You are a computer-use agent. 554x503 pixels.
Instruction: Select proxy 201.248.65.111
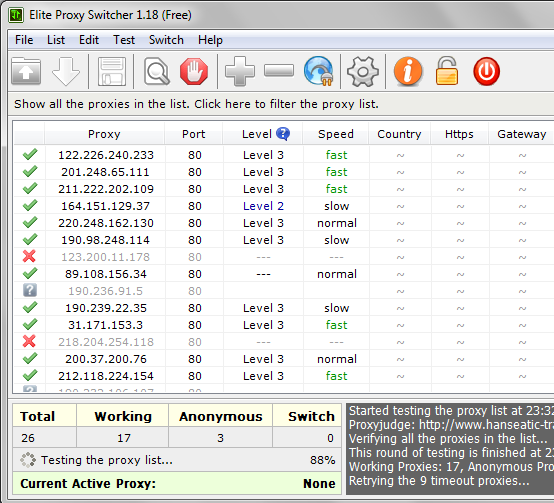tap(105, 172)
